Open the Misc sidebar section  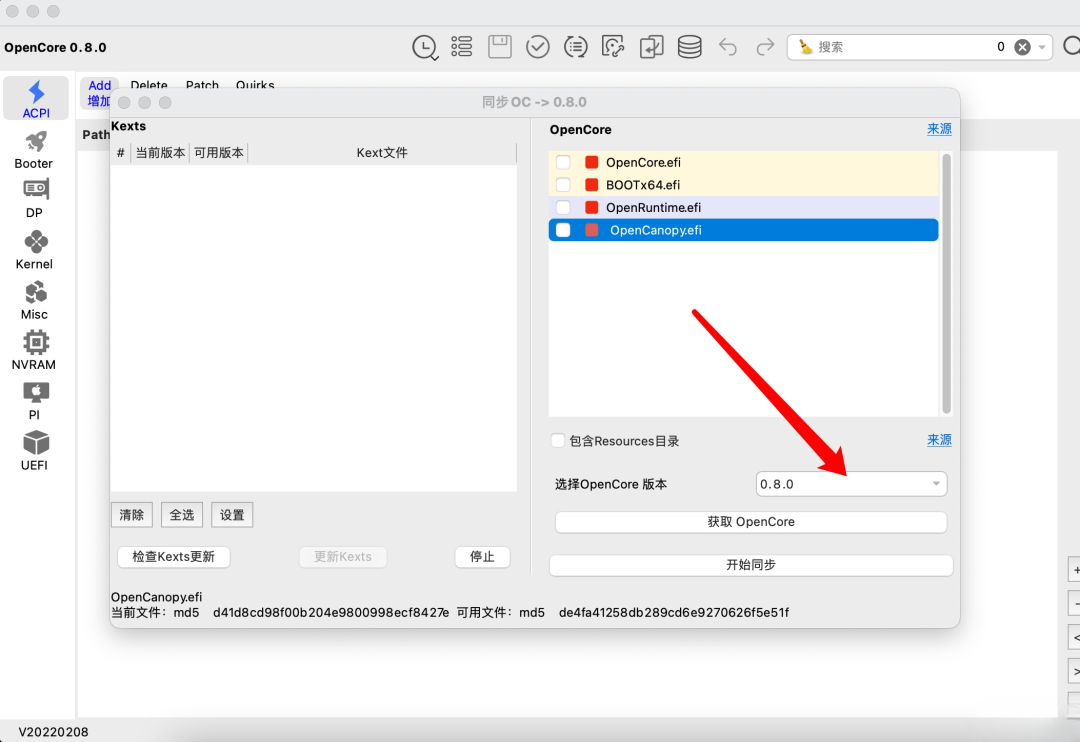(34, 300)
